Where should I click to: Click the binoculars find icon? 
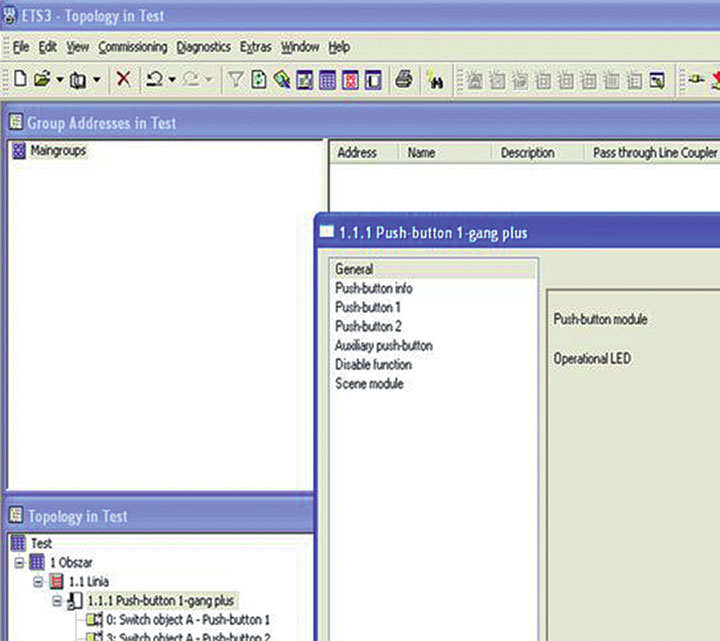tap(434, 80)
